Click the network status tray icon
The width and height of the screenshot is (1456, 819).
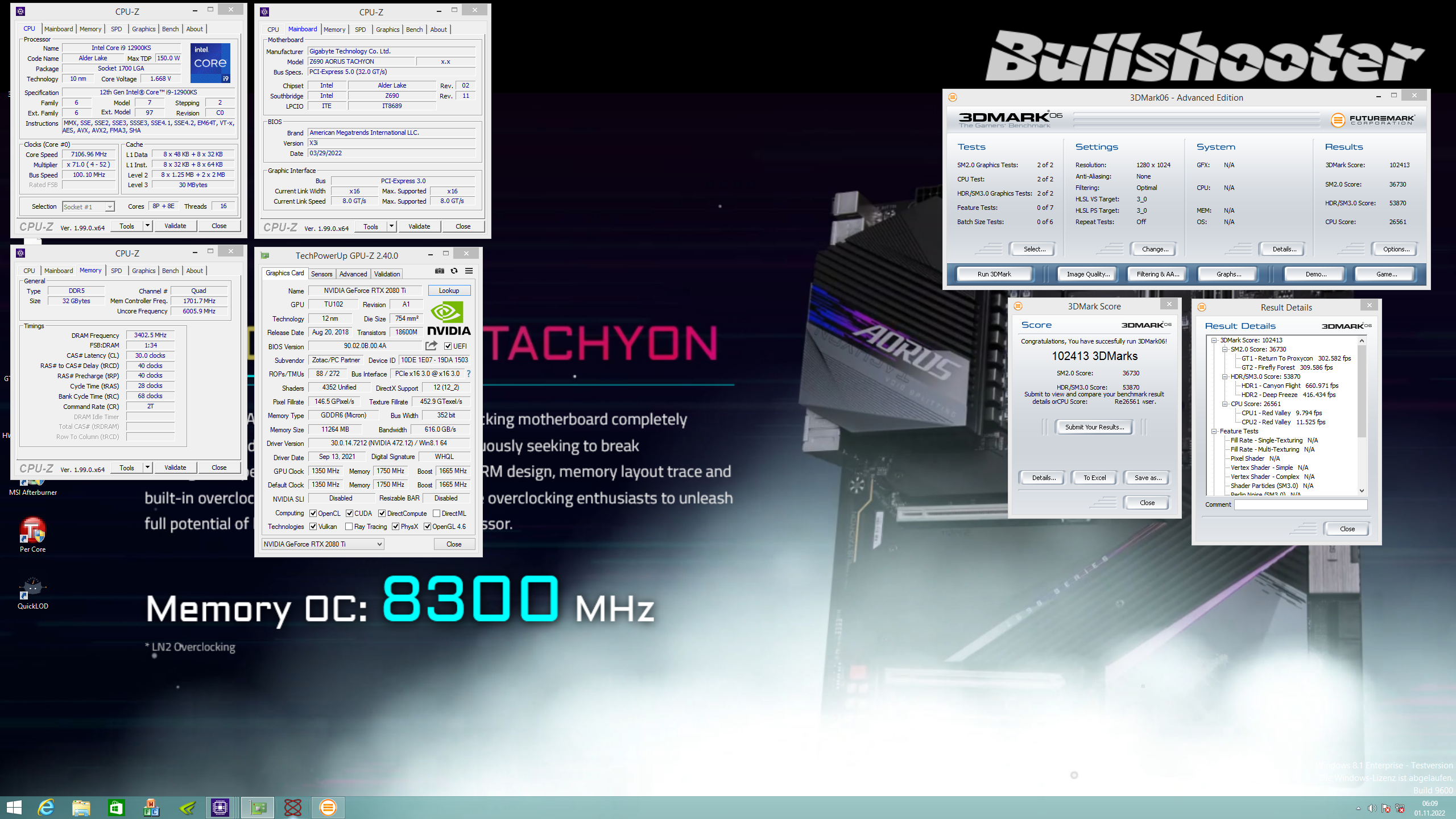click(x=1400, y=808)
